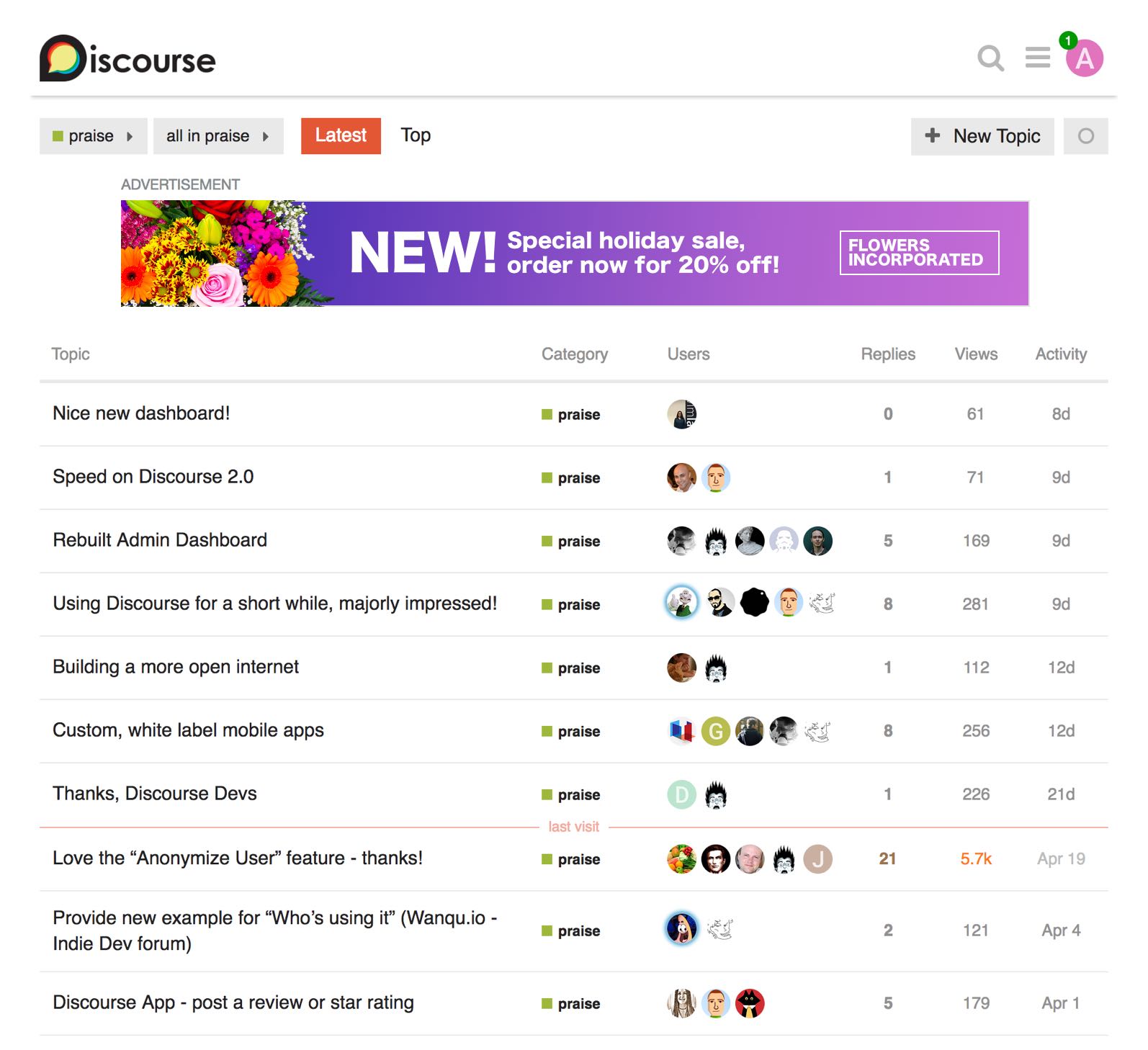Switch to the Top tab

416,135
